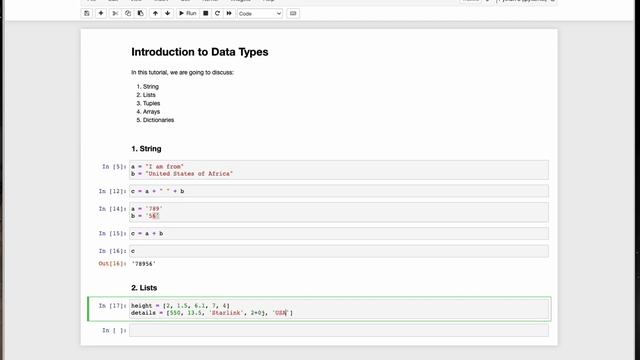Restart the kernel with circular arrow icon

click(x=217, y=13)
